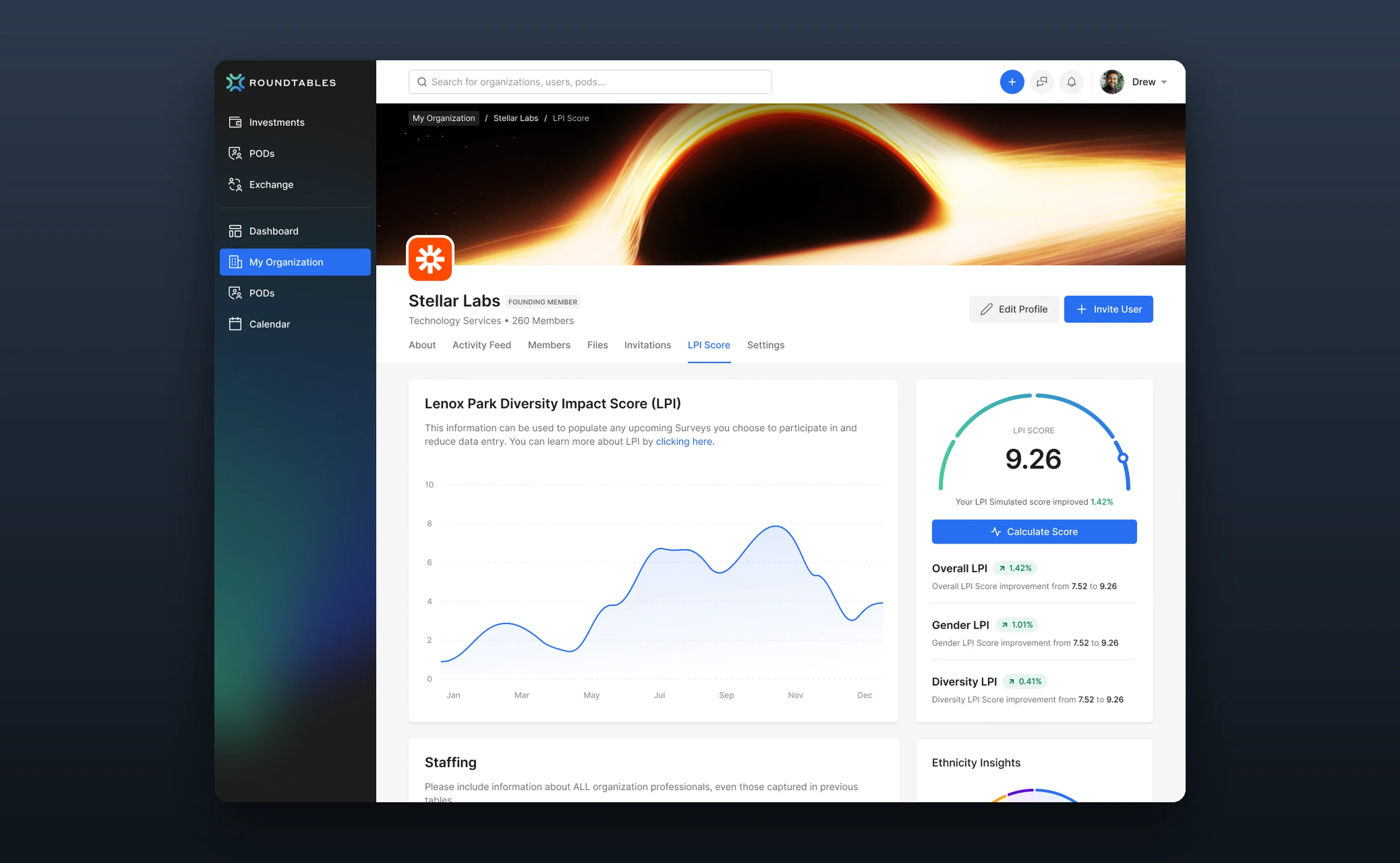
Task: Open the Exchange section
Action: click(295, 184)
